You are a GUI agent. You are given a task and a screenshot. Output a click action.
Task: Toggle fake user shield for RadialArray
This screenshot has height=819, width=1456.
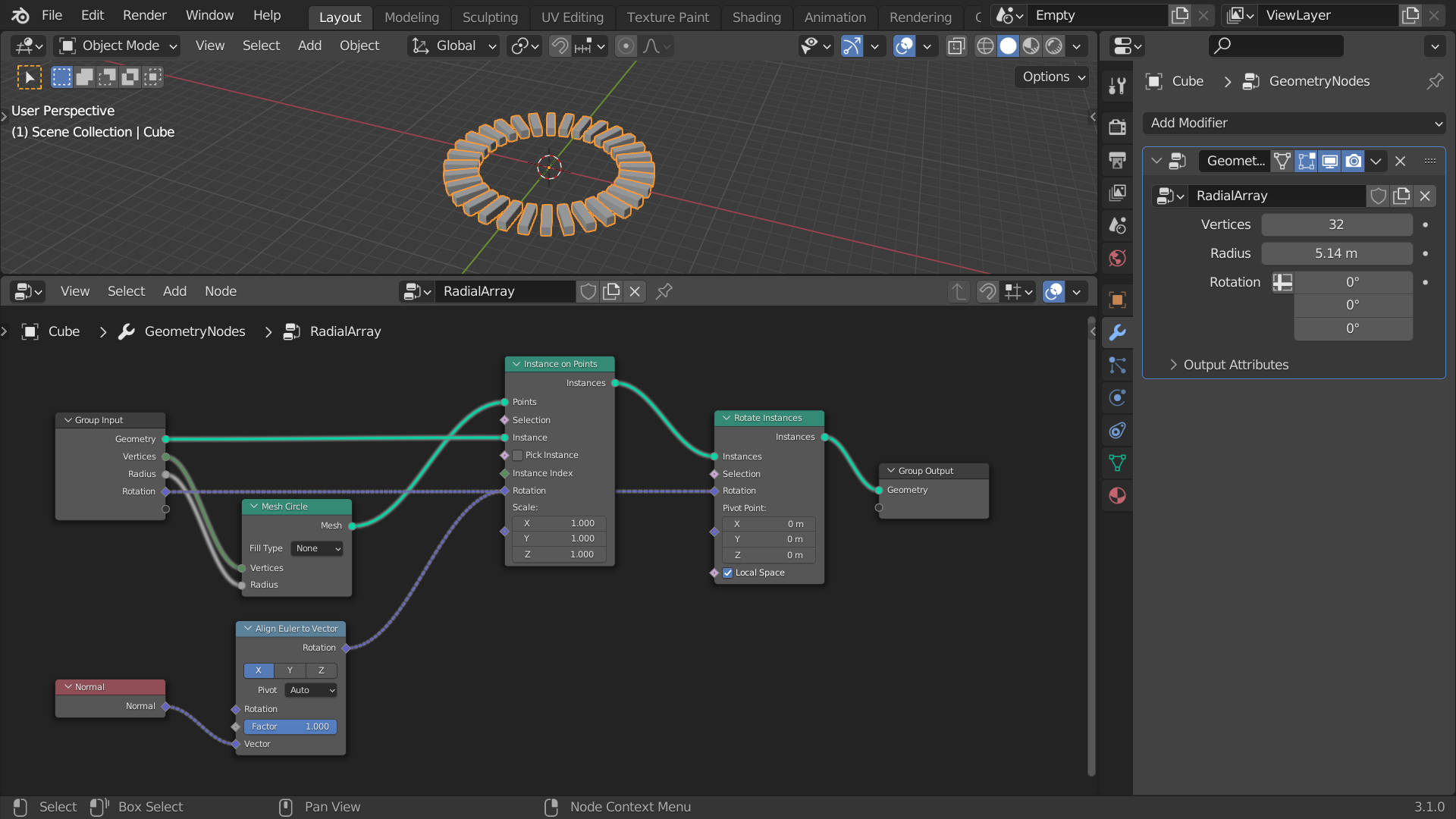1378,196
